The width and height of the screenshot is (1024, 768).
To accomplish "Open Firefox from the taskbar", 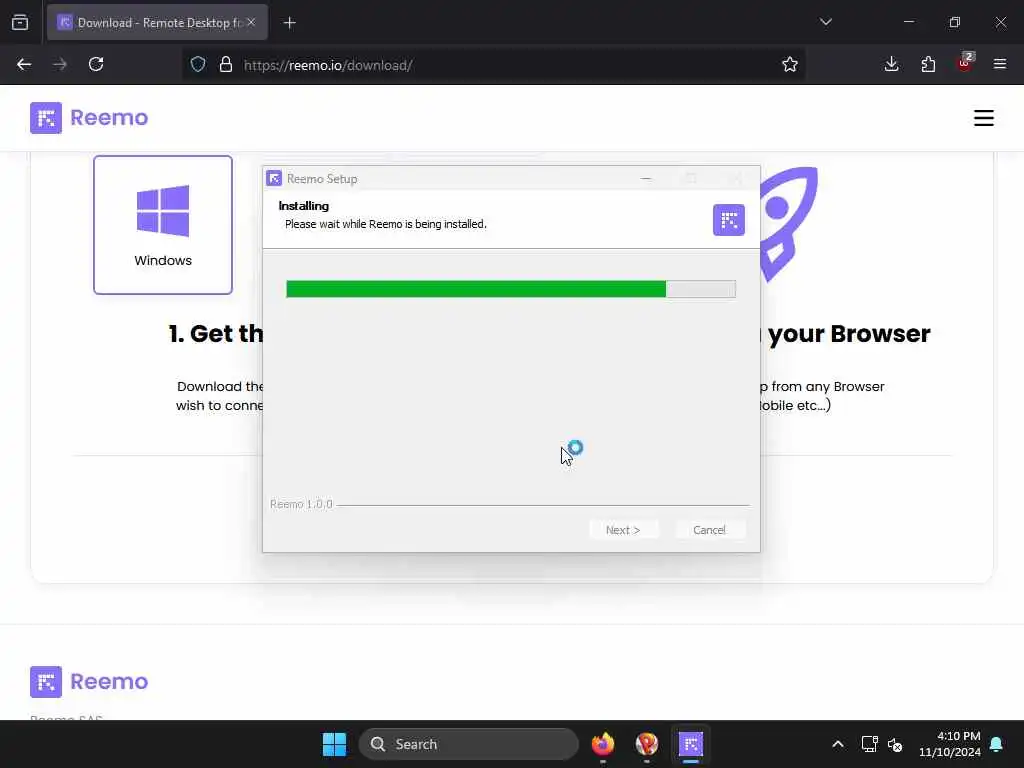I will pos(603,744).
